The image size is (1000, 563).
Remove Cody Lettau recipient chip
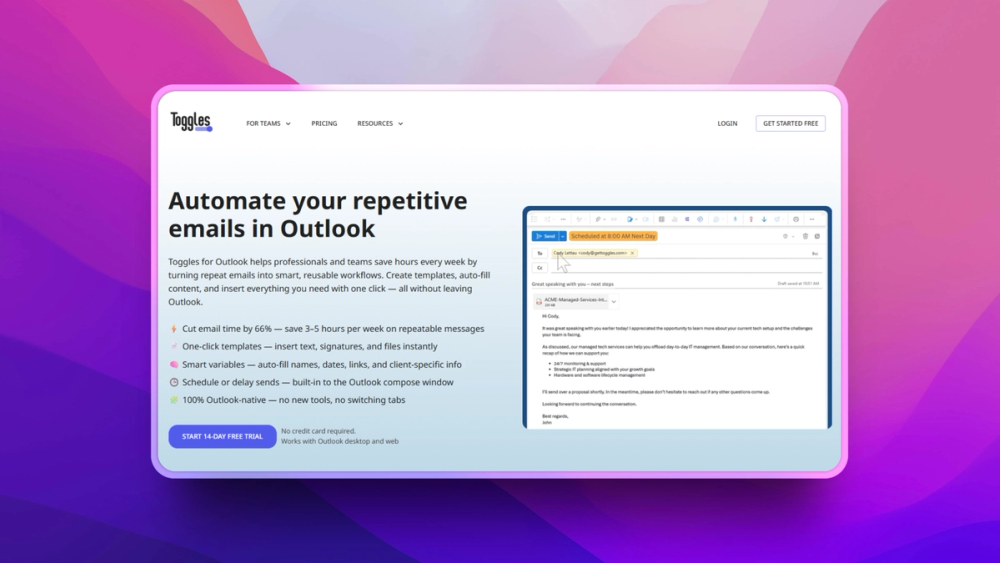[x=632, y=253]
